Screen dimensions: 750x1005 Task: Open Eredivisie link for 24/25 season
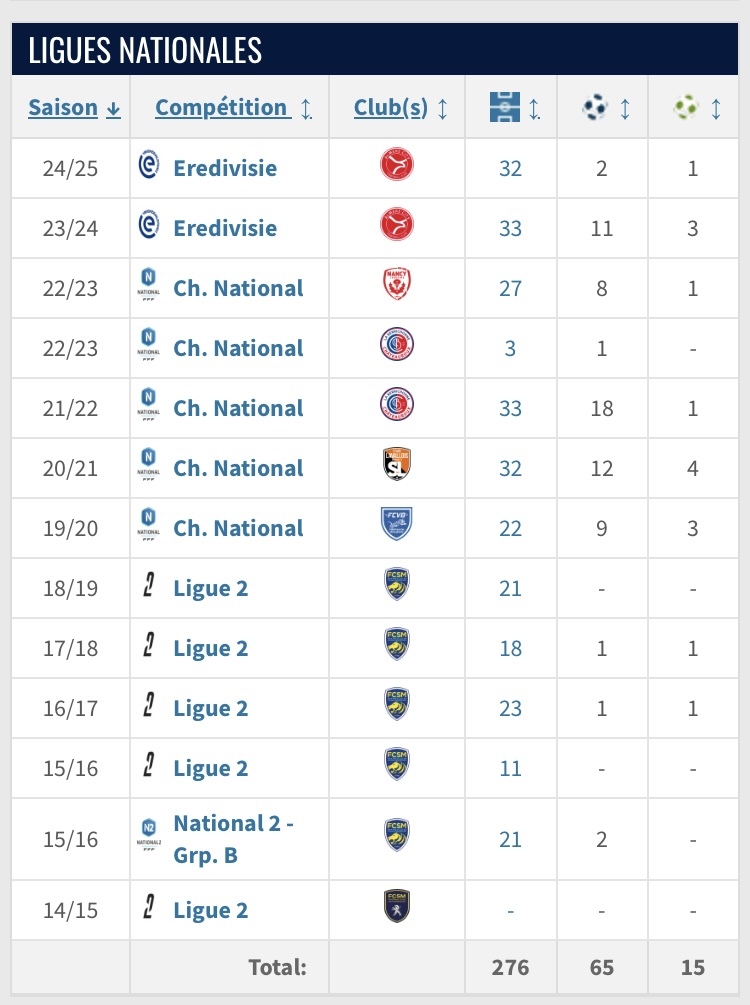225,169
